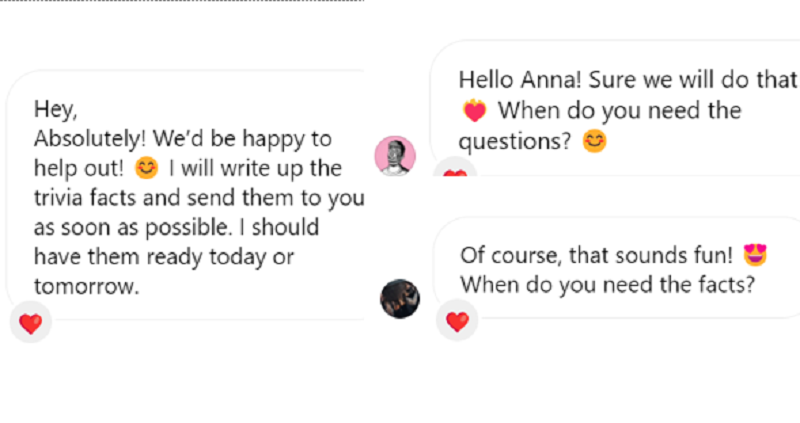Image resolution: width=800 pixels, height=423 pixels.
Task: Click the smiling emoji after 'questions?'
Action: (x=594, y=142)
